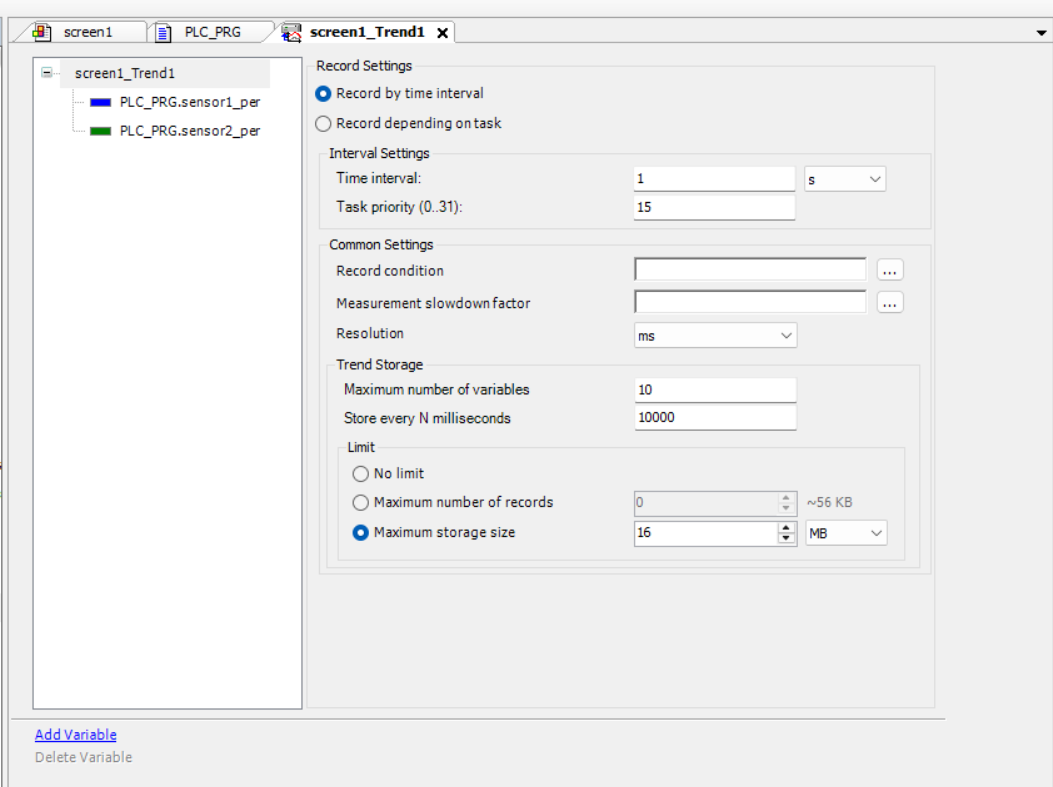
Task: Click the PLC_PRG document tab icon
Action: (x=164, y=32)
